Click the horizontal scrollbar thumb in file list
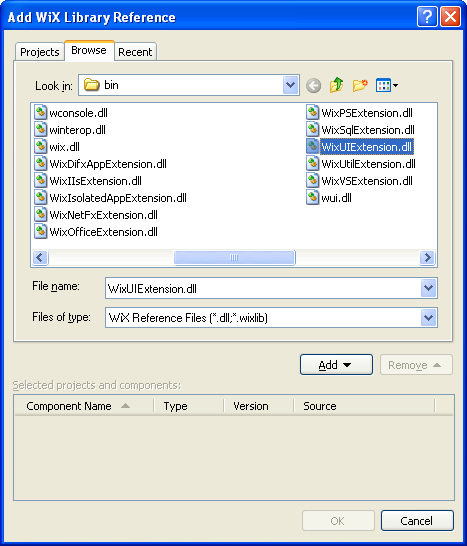The image size is (467, 546). (234, 258)
